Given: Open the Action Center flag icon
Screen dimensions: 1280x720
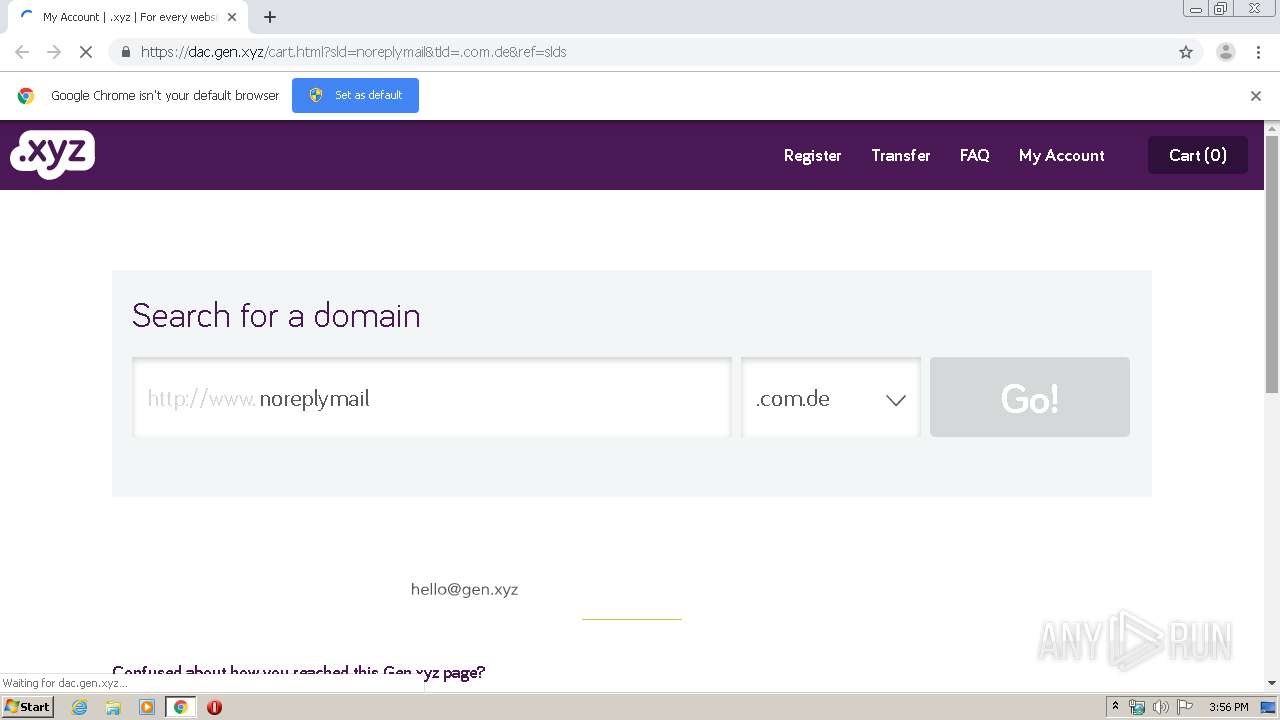Looking at the screenshot, I should 1185,707.
